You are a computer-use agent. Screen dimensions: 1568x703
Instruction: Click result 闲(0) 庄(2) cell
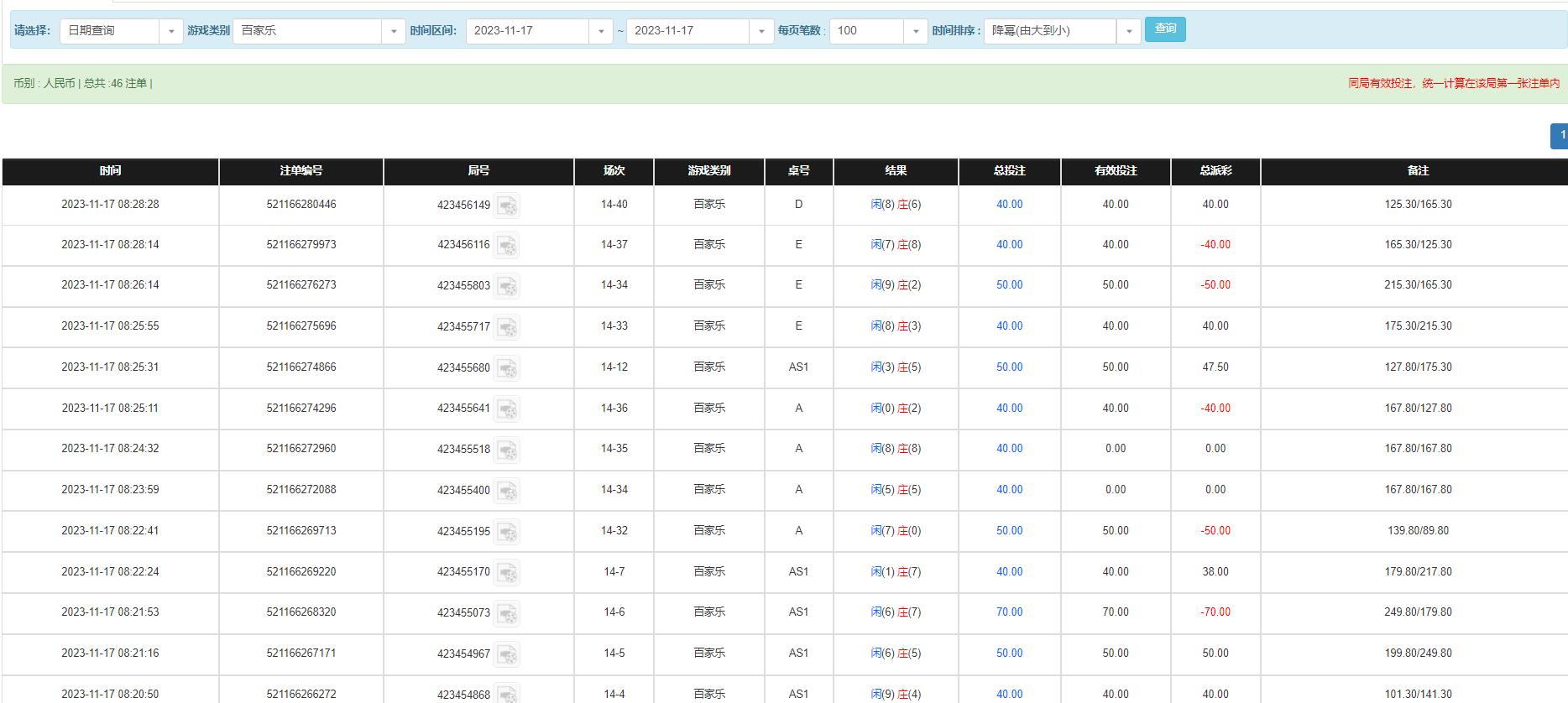point(896,409)
